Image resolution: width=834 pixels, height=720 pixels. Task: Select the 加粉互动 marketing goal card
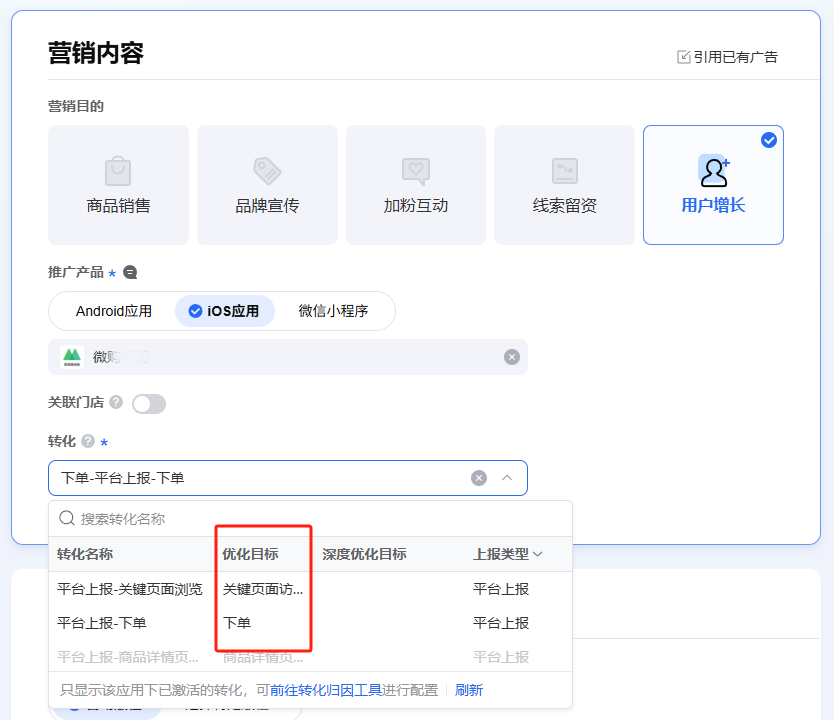pyautogui.click(x=416, y=185)
